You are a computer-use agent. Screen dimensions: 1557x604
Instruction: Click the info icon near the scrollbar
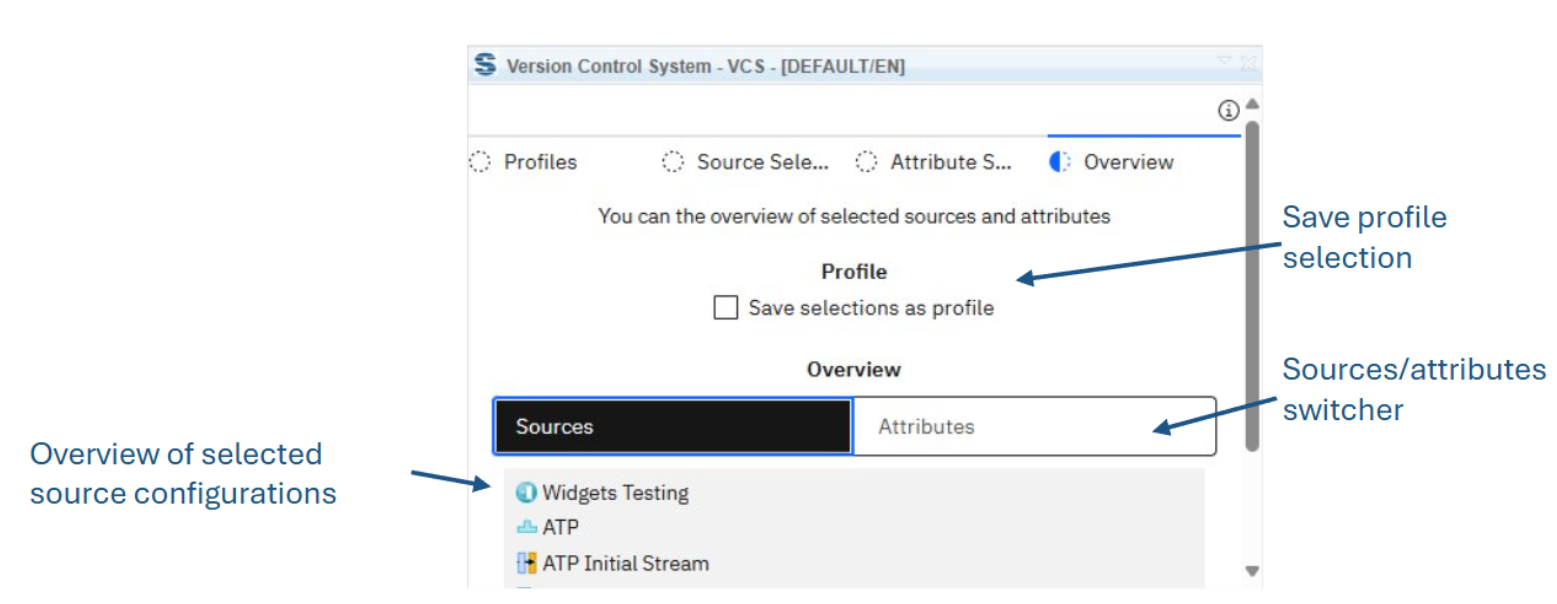[x=1228, y=111]
